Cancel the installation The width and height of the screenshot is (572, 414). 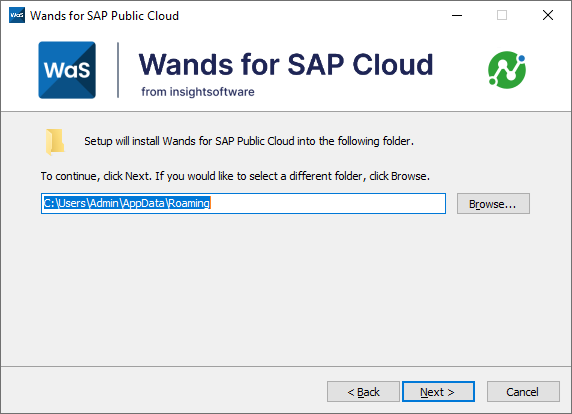(x=523, y=392)
